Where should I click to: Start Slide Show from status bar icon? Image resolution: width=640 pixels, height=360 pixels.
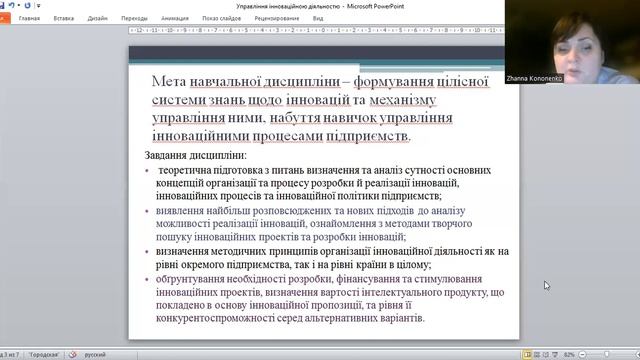[555, 355]
